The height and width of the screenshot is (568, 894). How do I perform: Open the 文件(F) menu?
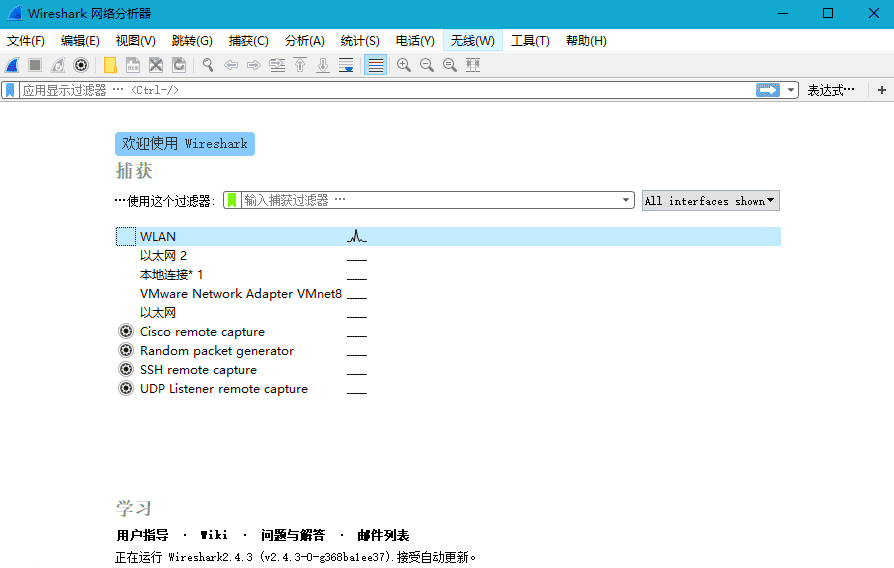click(26, 41)
